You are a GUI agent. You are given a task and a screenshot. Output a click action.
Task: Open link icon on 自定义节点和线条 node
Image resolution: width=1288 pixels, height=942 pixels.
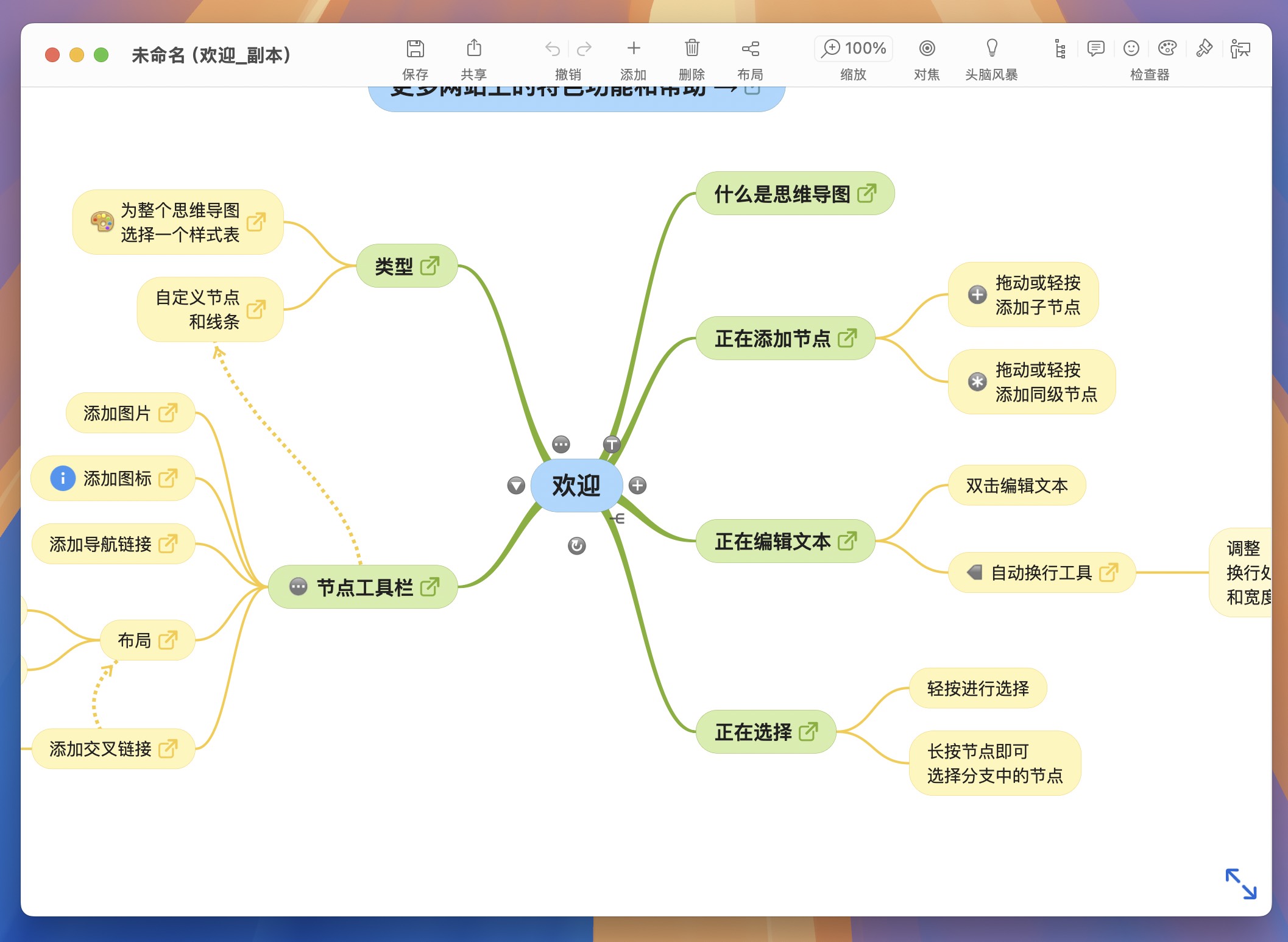tap(256, 309)
